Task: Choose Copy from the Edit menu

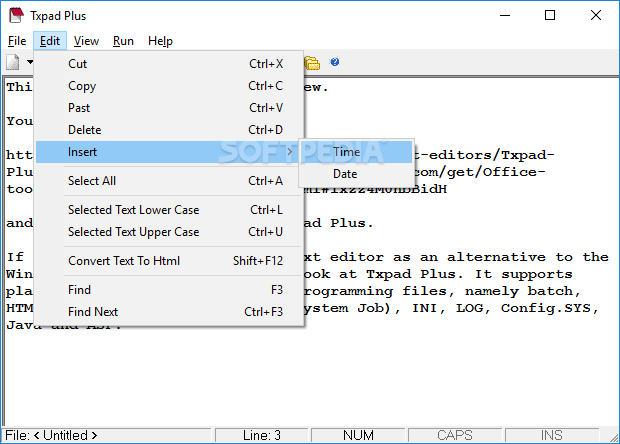Action: coord(169,86)
